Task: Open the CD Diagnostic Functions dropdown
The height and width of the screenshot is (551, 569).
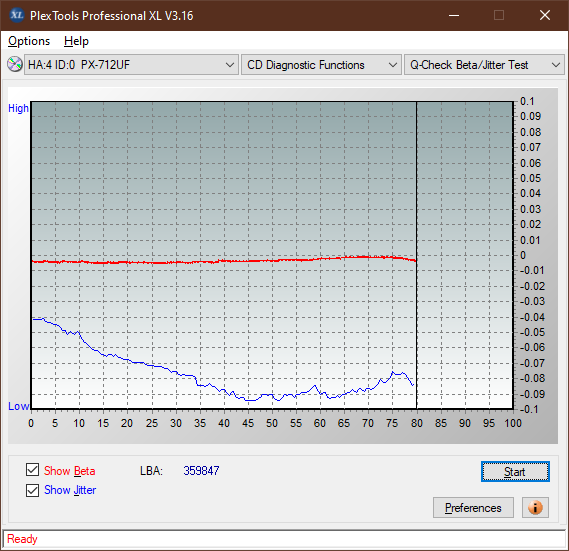Action: (321, 65)
